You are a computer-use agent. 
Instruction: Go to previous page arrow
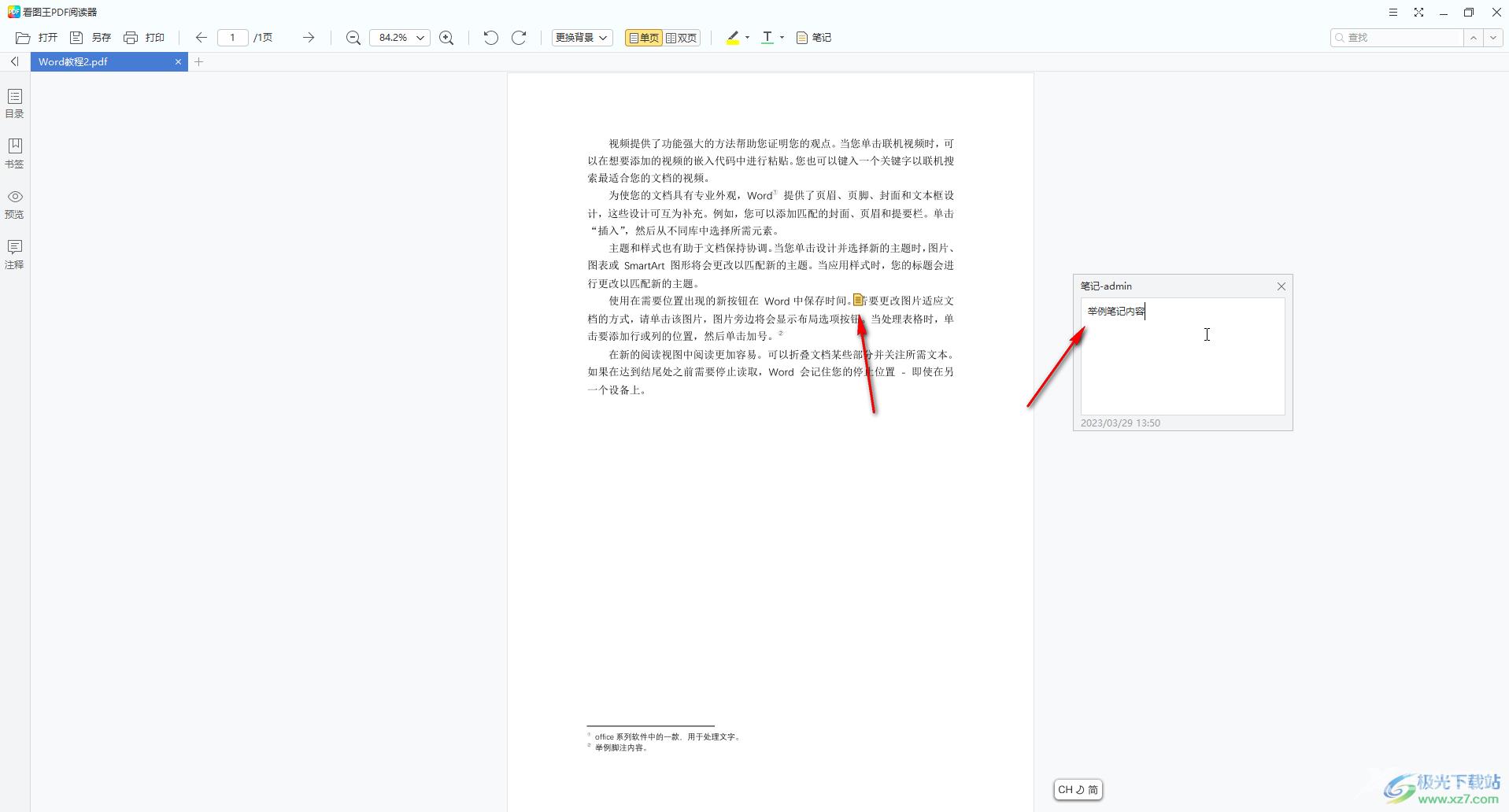(x=202, y=38)
